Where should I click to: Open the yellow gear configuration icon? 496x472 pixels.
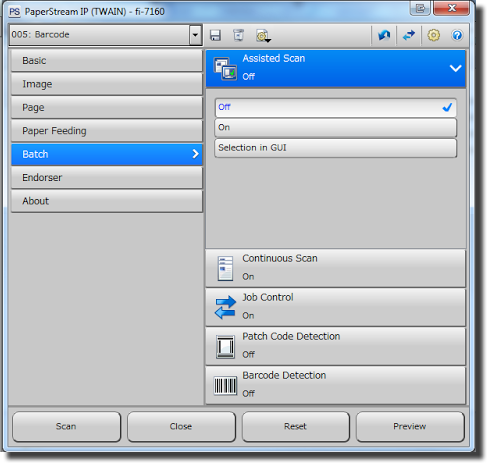(x=433, y=35)
